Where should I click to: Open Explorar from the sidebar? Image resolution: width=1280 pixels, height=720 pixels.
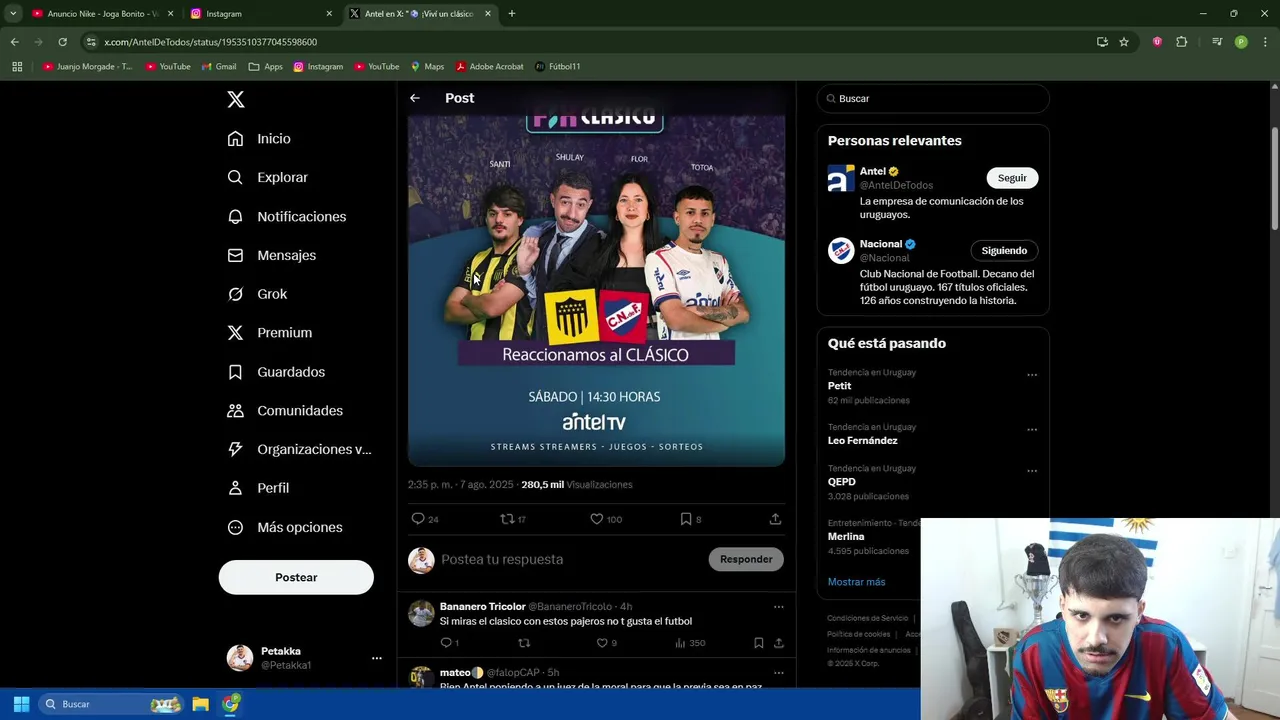pos(267,177)
